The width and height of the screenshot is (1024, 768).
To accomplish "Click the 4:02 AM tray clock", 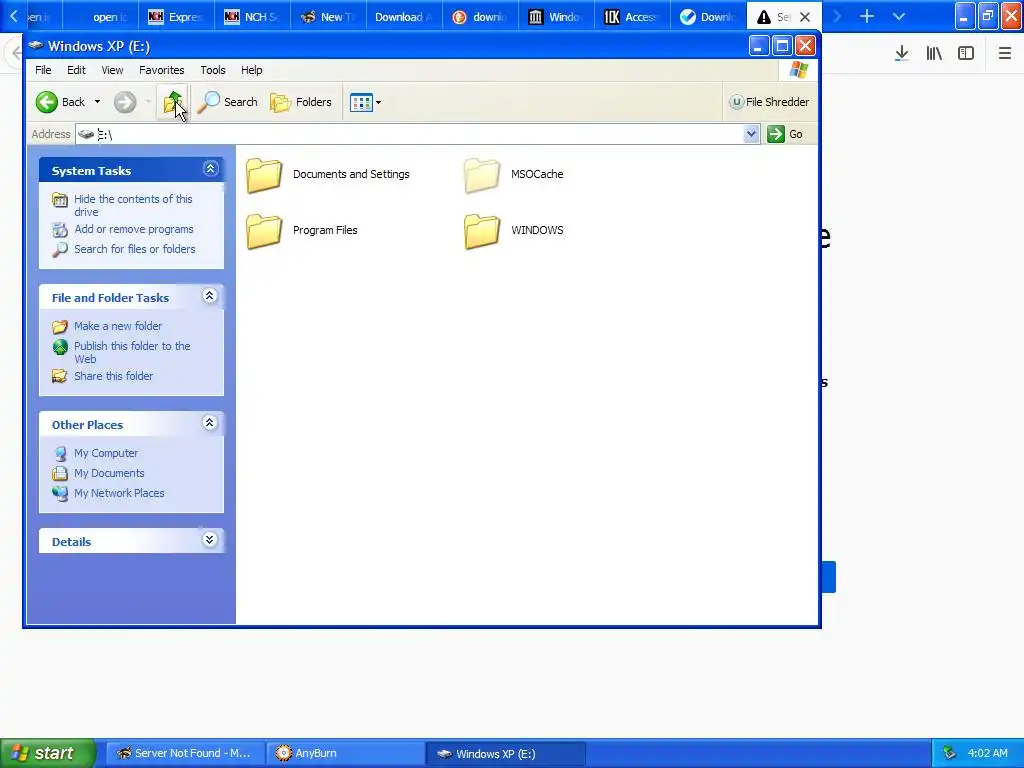I will [x=987, y=753].
